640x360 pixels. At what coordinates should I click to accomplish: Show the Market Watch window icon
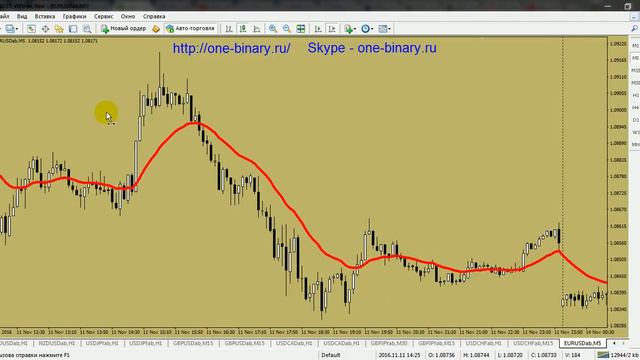click(31, 29)
